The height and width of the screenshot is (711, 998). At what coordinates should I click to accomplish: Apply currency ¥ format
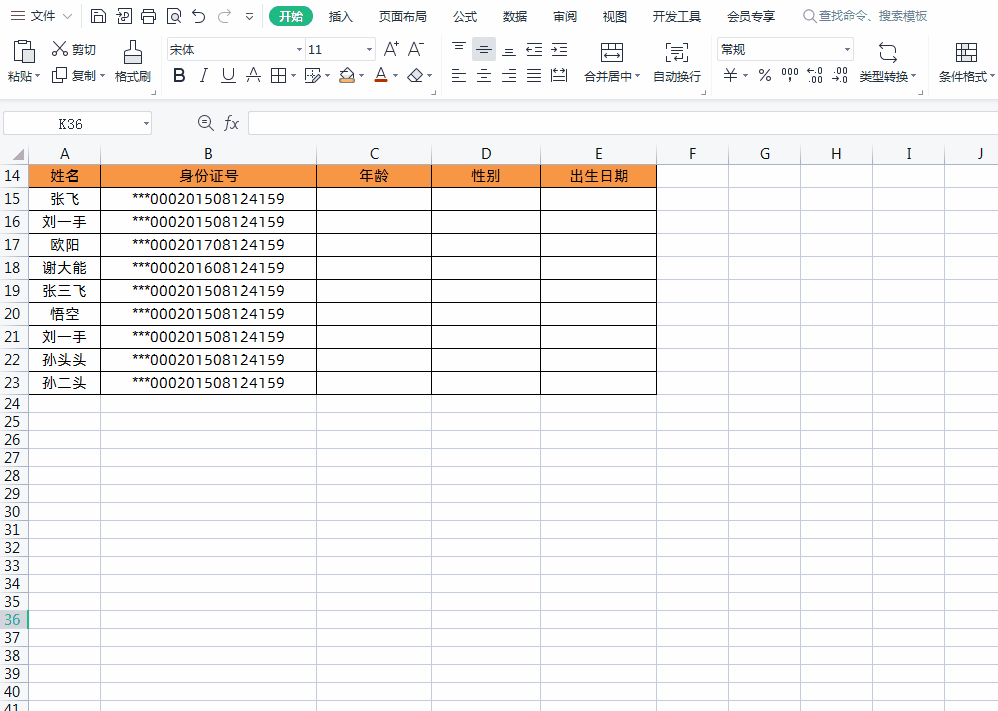730,76
